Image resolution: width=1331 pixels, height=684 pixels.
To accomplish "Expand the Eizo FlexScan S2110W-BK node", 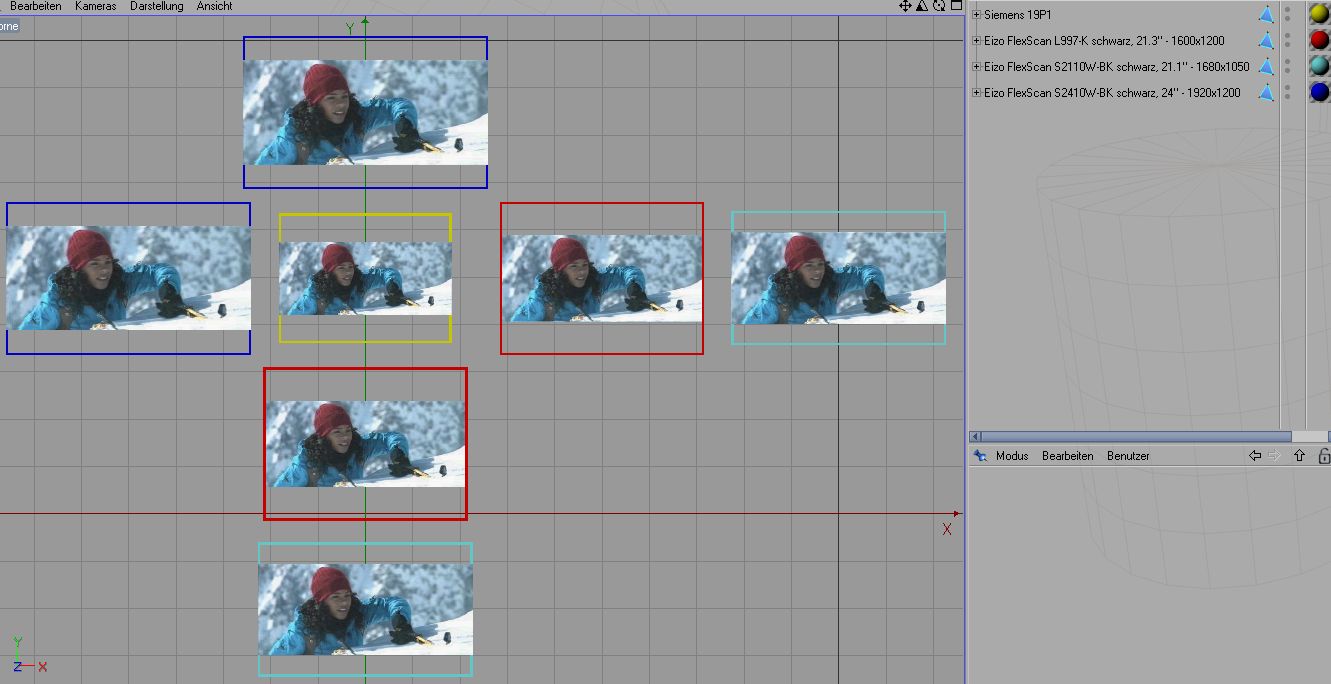I will 976,67.
